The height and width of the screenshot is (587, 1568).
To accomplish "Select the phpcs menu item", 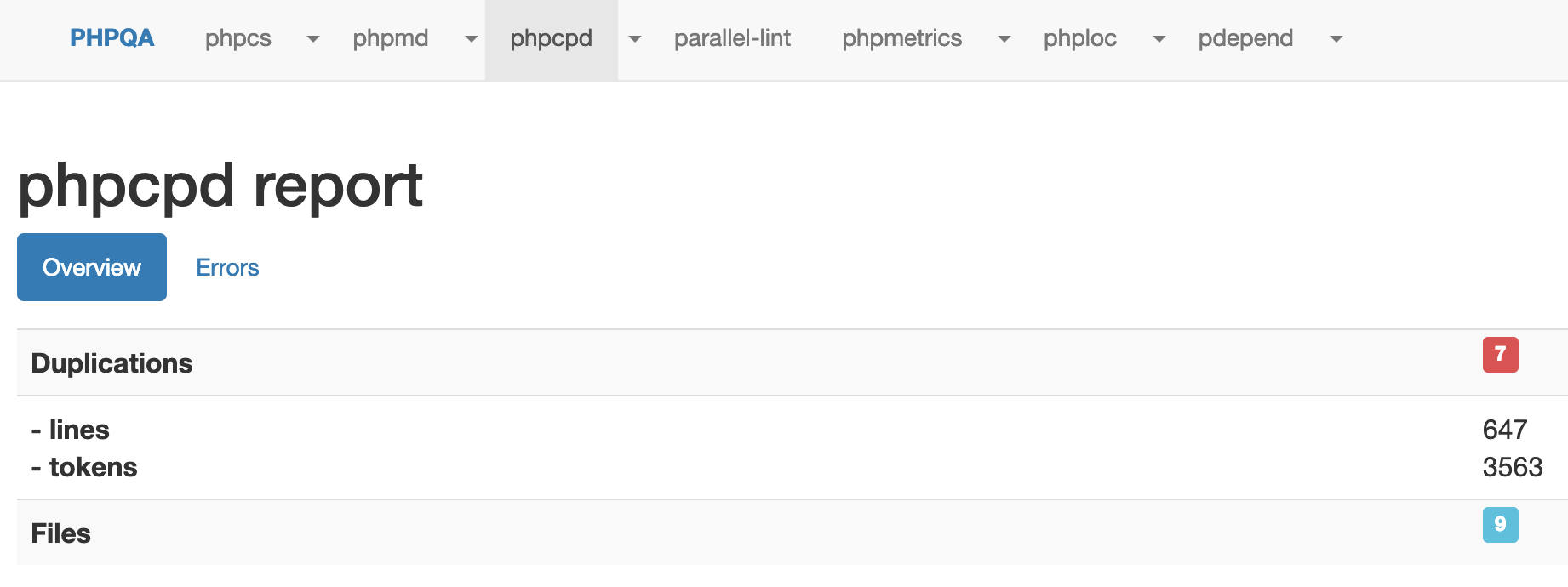I will (x=238, y=38).
